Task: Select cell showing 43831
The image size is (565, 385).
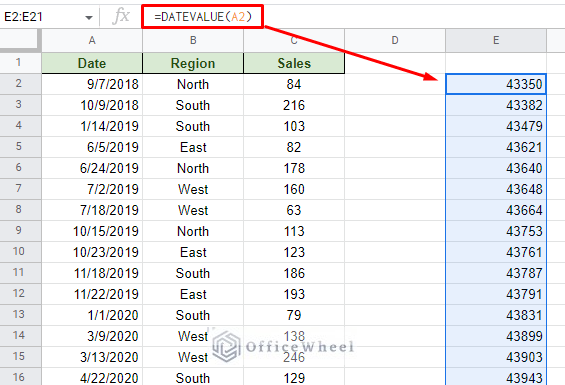Action: 496,315
